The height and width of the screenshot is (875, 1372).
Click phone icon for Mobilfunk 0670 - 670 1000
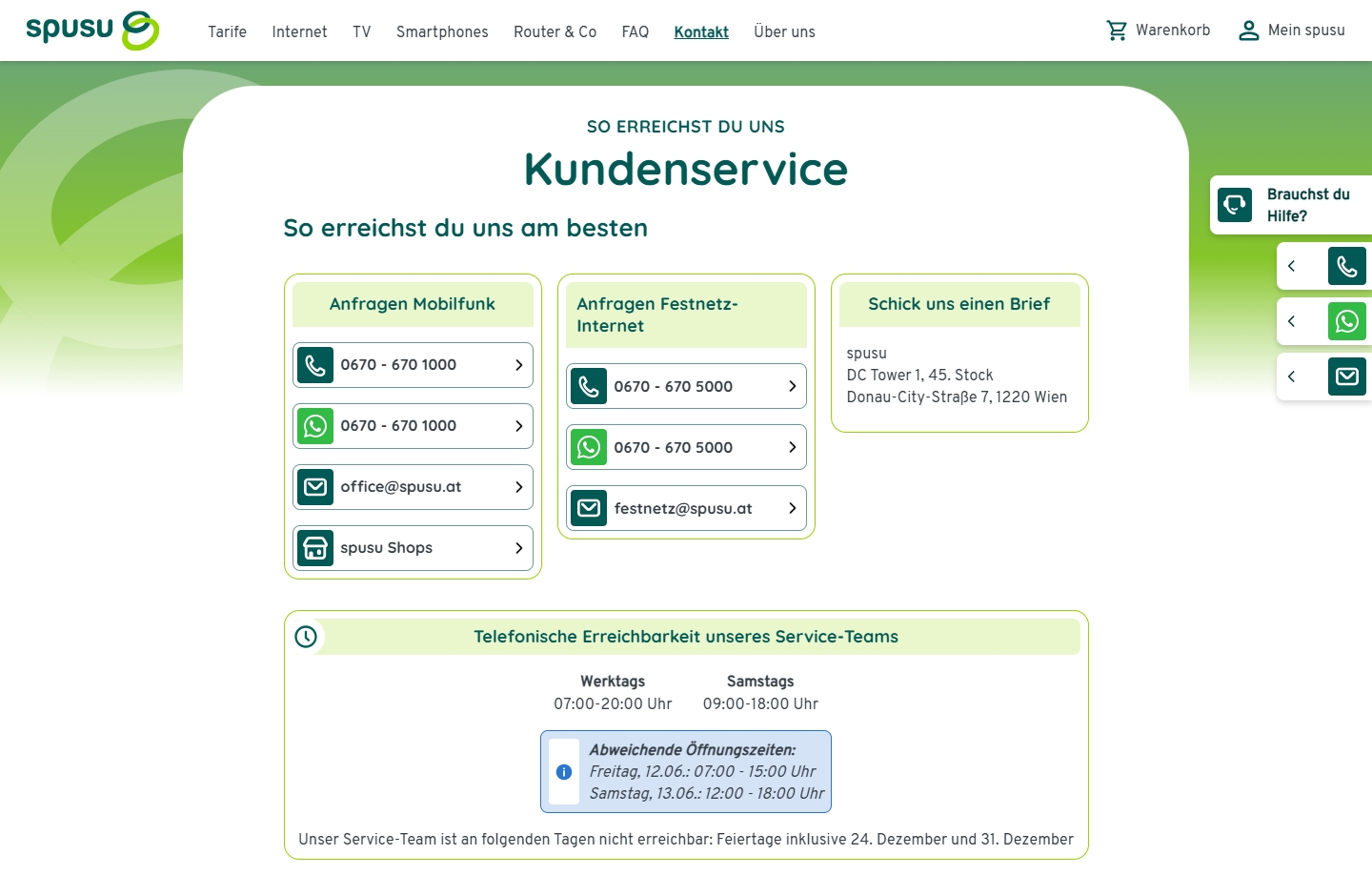coord(315,365)
